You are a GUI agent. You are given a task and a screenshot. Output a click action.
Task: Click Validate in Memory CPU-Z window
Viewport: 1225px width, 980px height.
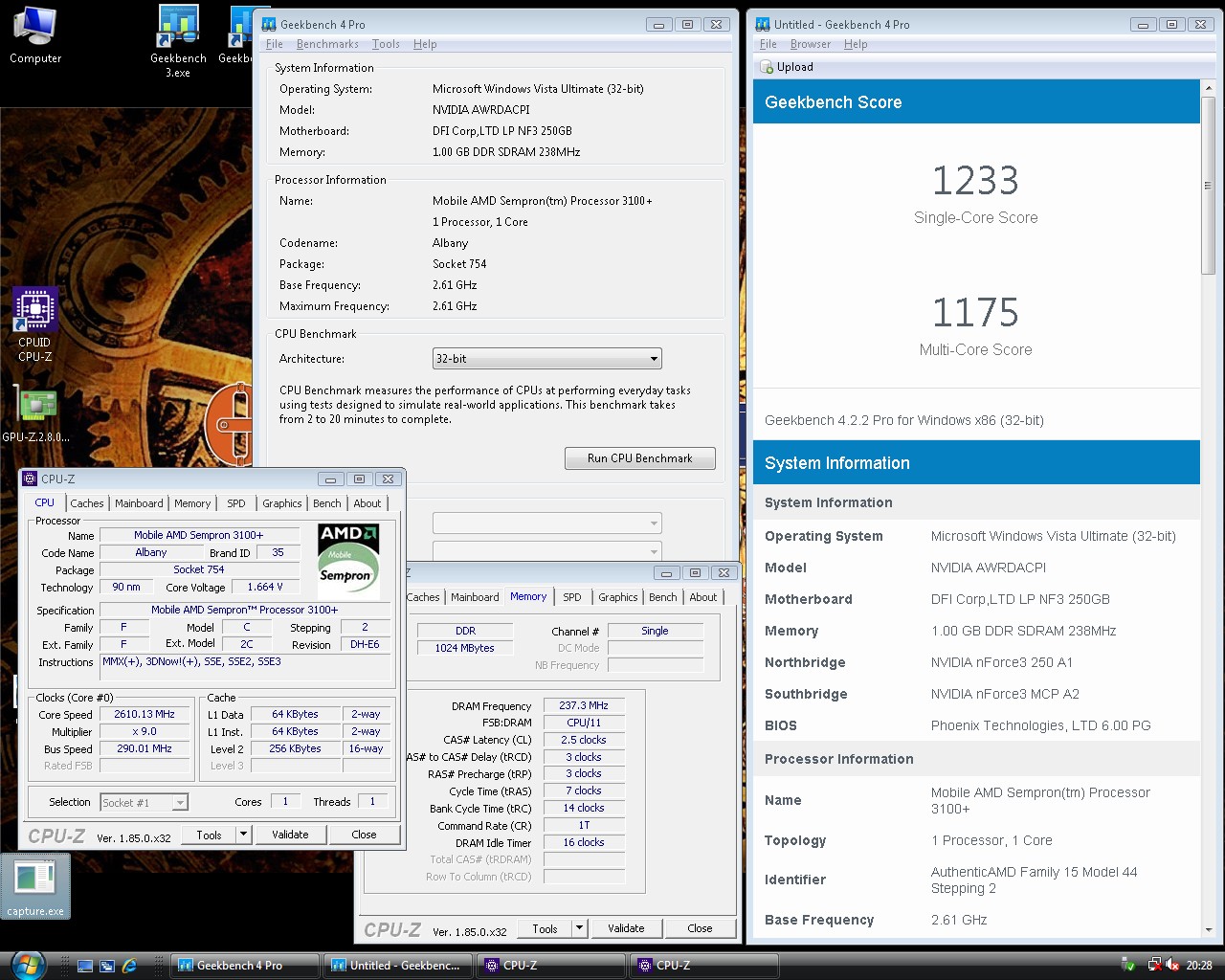coord(626,928)
